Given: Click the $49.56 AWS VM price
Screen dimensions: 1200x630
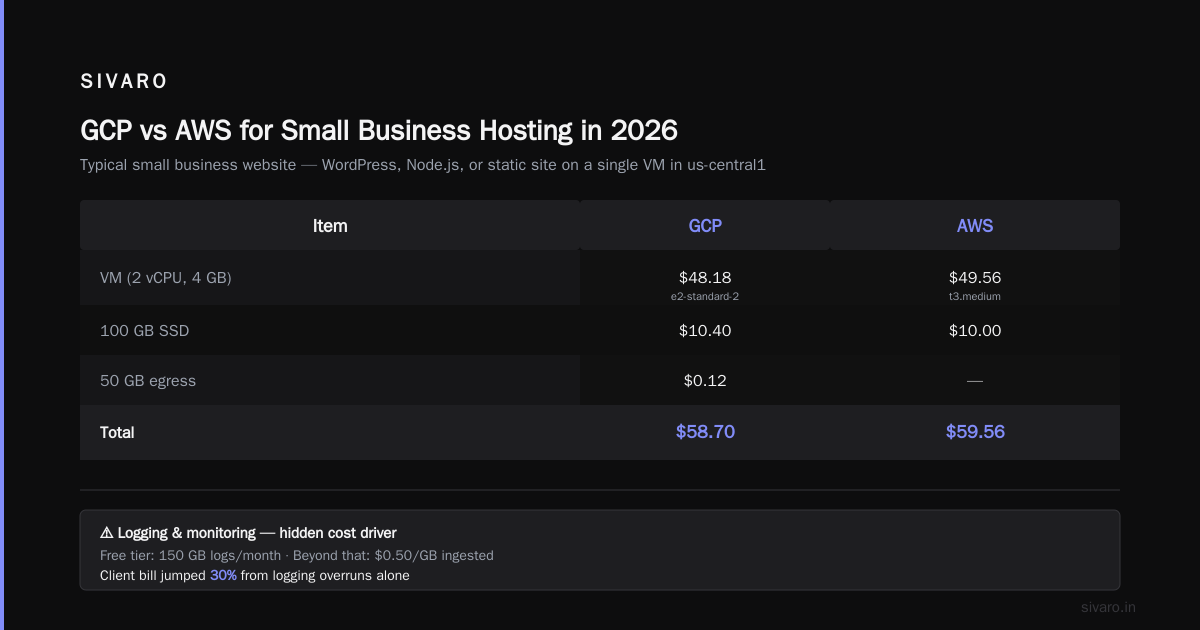Looking at the screenshot, I should click(x=975, y=277).
